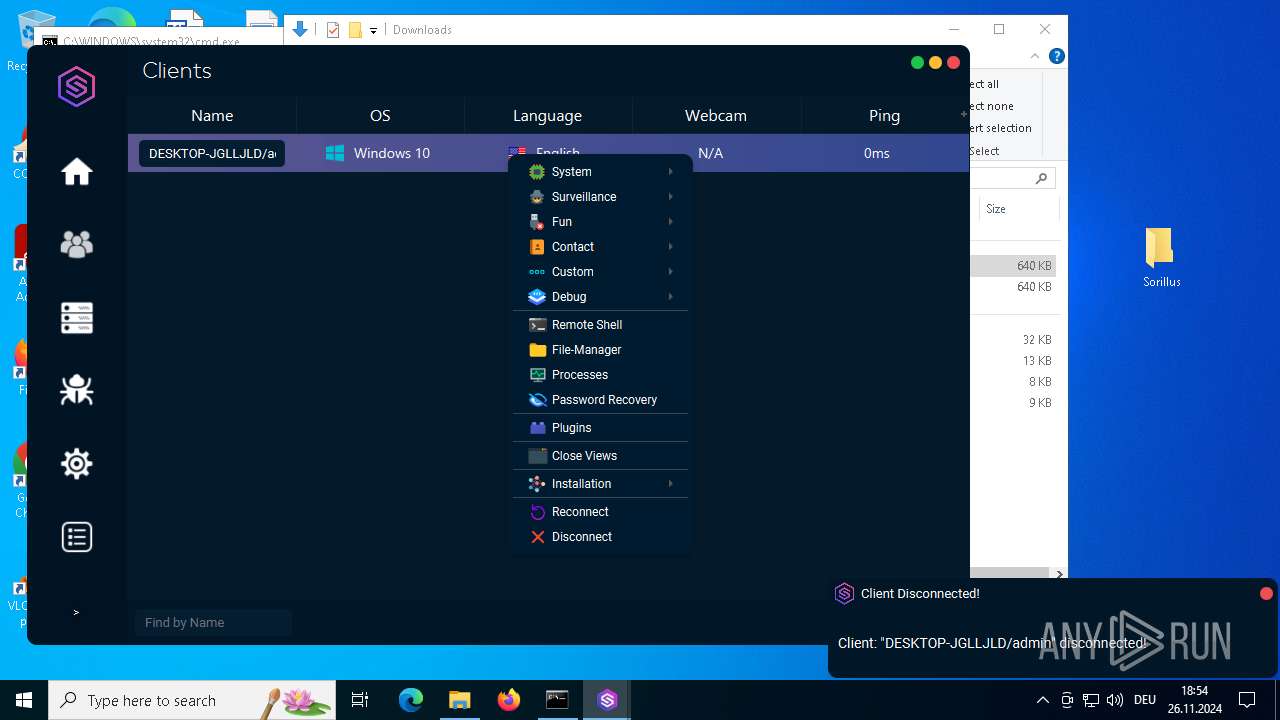Open help icon in Downloads window

click(1056, 56)
